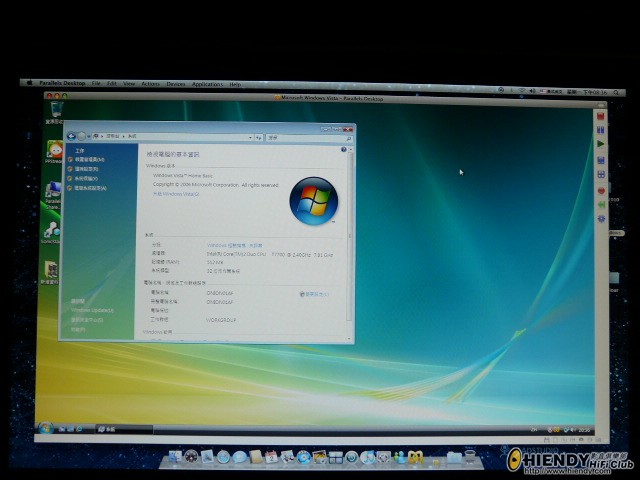Open the Apple menu
This screenshot has width=640, height=480.
29,82
